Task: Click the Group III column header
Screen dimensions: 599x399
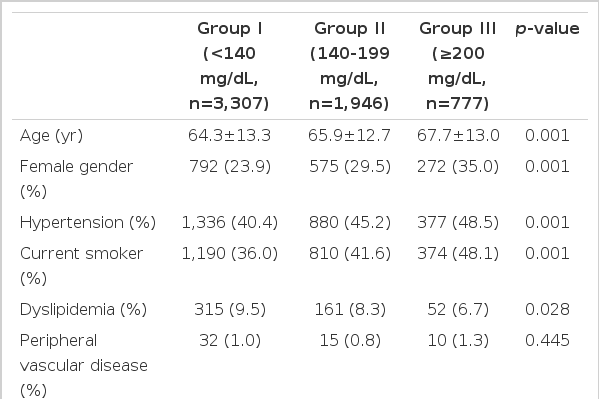Action: coord(458,66)
